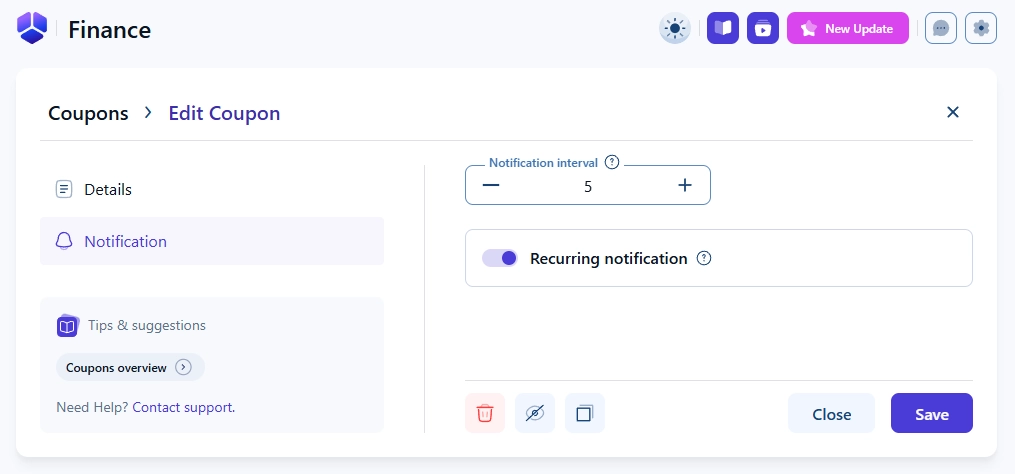
Task: Open the book documentation icon in header
Action: (x=723, y=28)
